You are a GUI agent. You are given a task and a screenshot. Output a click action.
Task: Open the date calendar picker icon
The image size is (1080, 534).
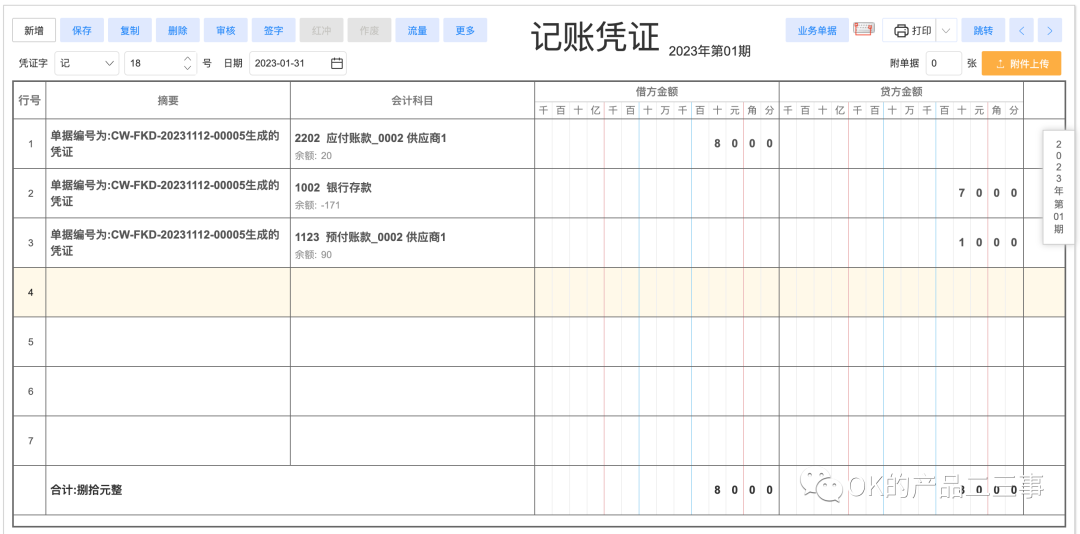point(337,63)
